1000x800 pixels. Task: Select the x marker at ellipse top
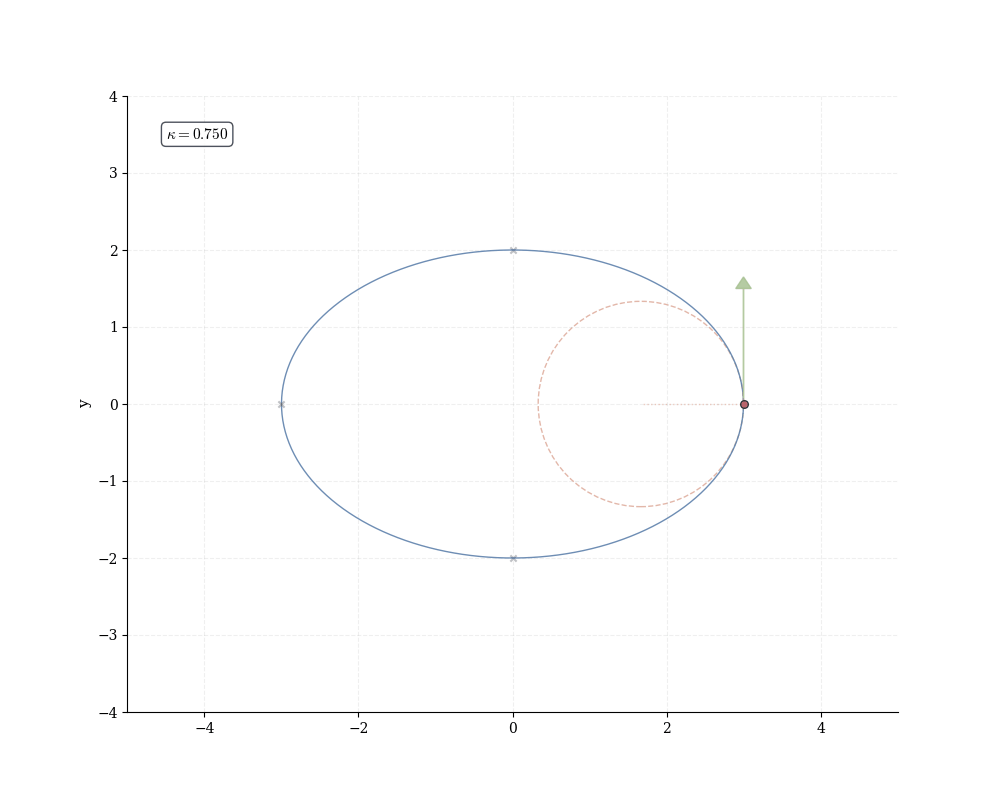[513, 250]
